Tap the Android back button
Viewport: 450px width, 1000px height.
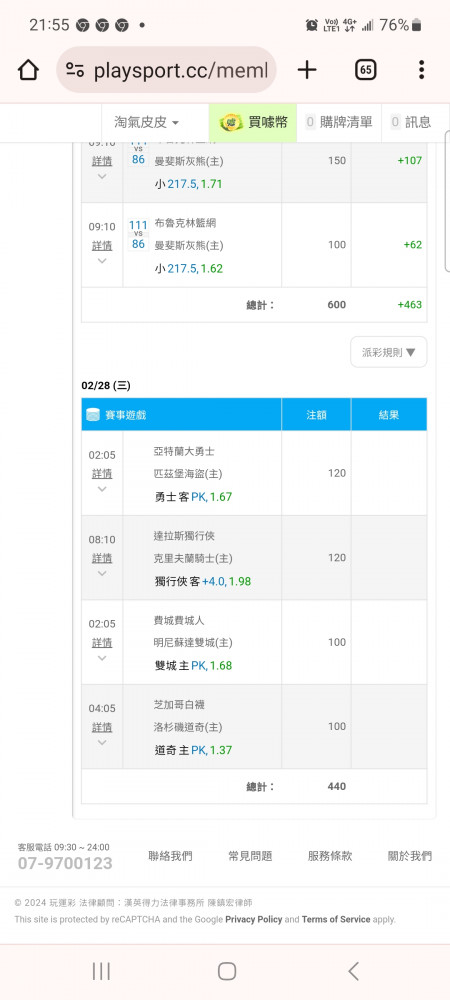point(353,971)
